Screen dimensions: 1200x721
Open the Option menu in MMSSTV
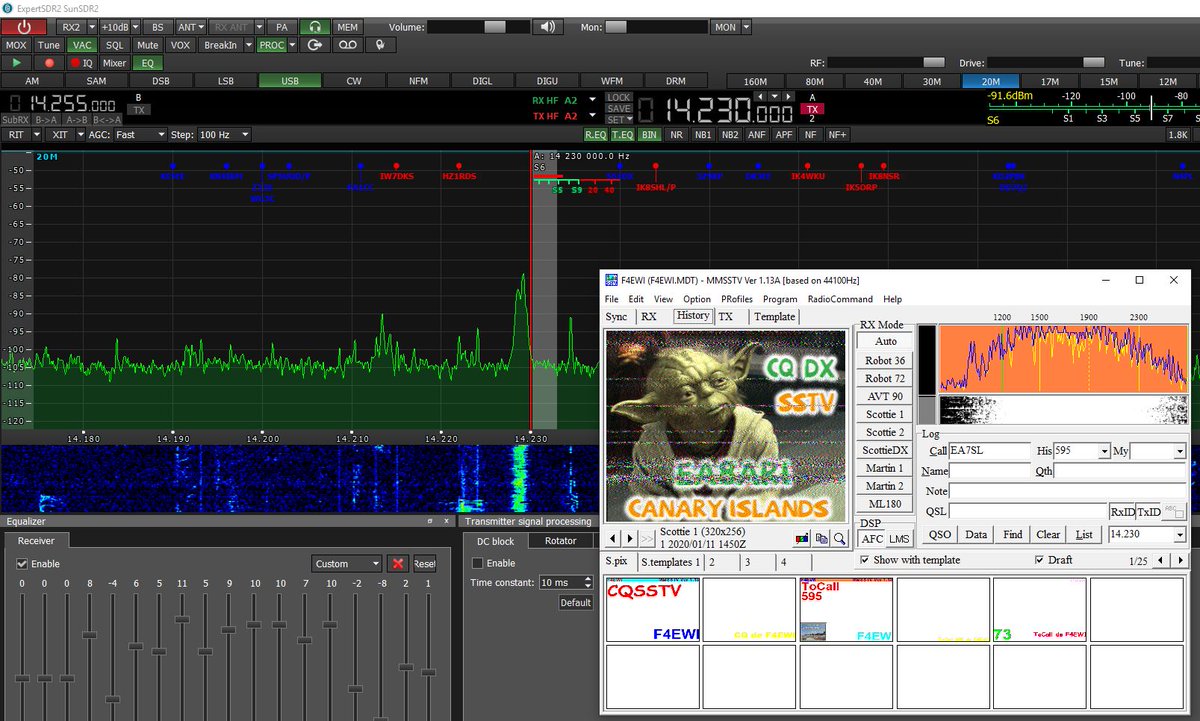(x=697, y=299)
